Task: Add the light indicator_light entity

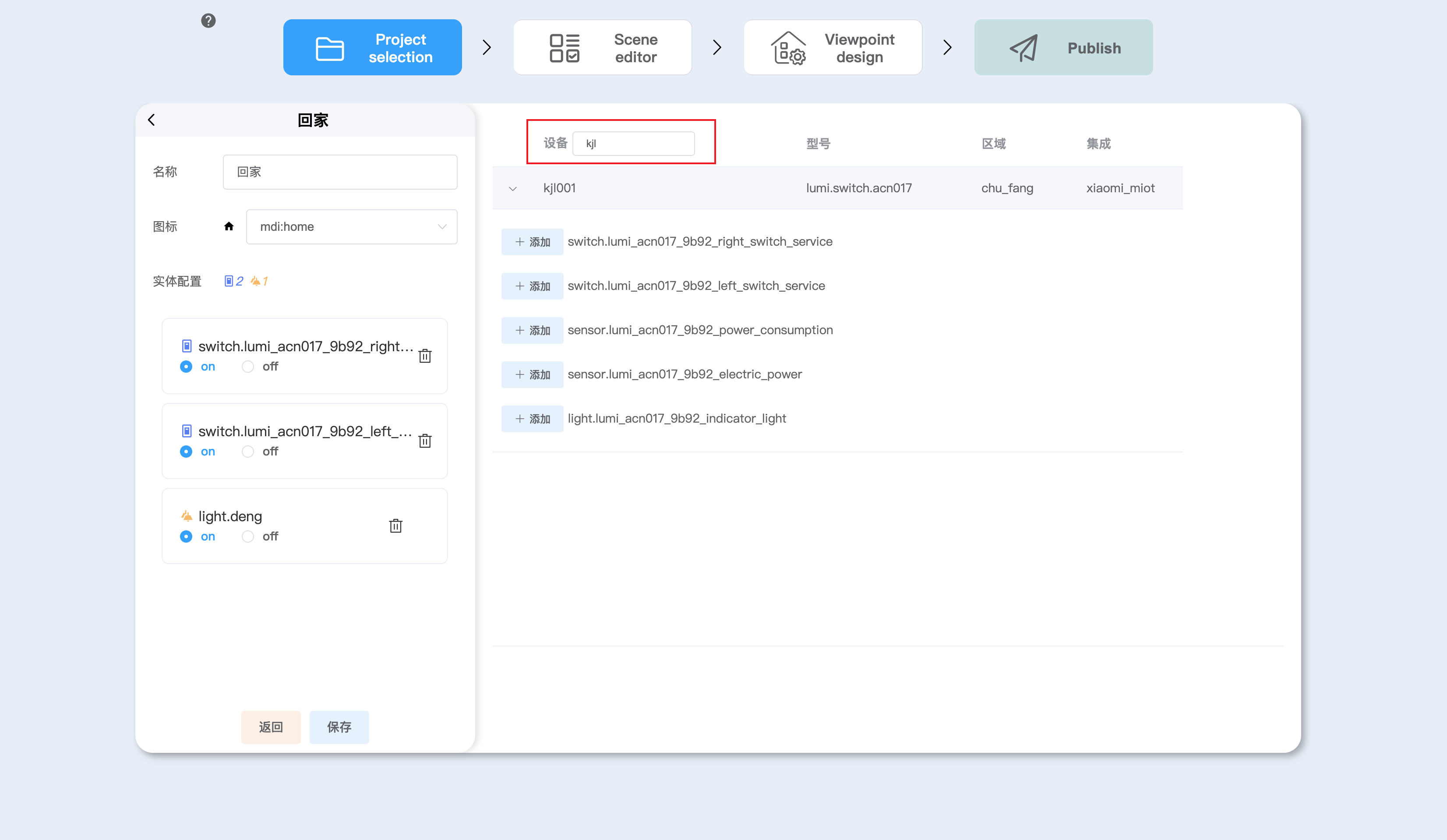Action: pyautogui.click(x=532, y=419)
